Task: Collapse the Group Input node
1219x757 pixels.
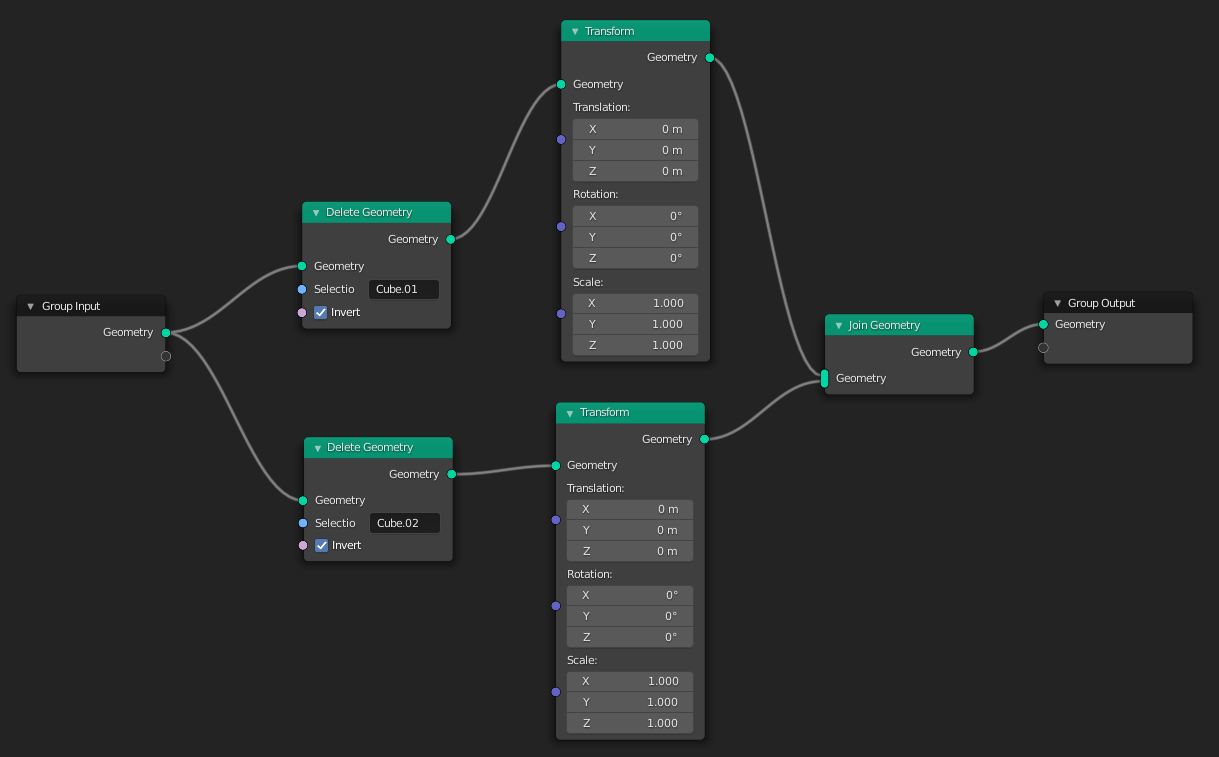Action: coord(30,307)
